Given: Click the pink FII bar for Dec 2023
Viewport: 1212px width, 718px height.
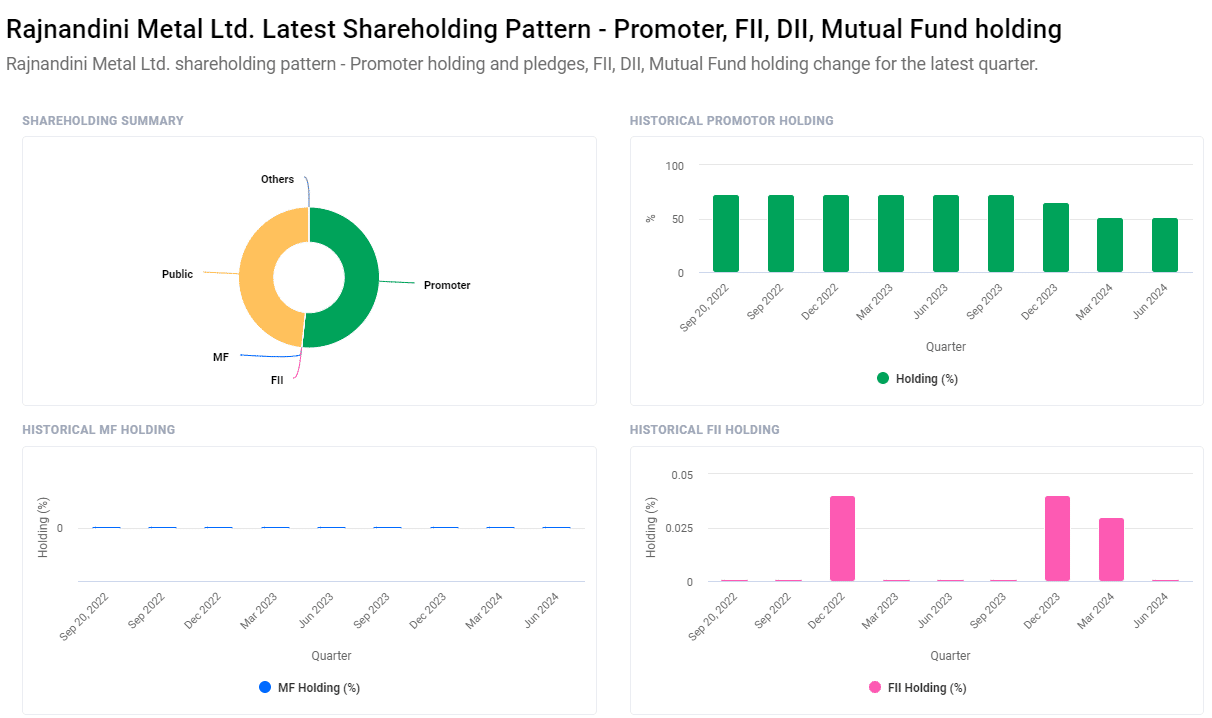Looking at the screenshot, I should [x=1057, y=539].
